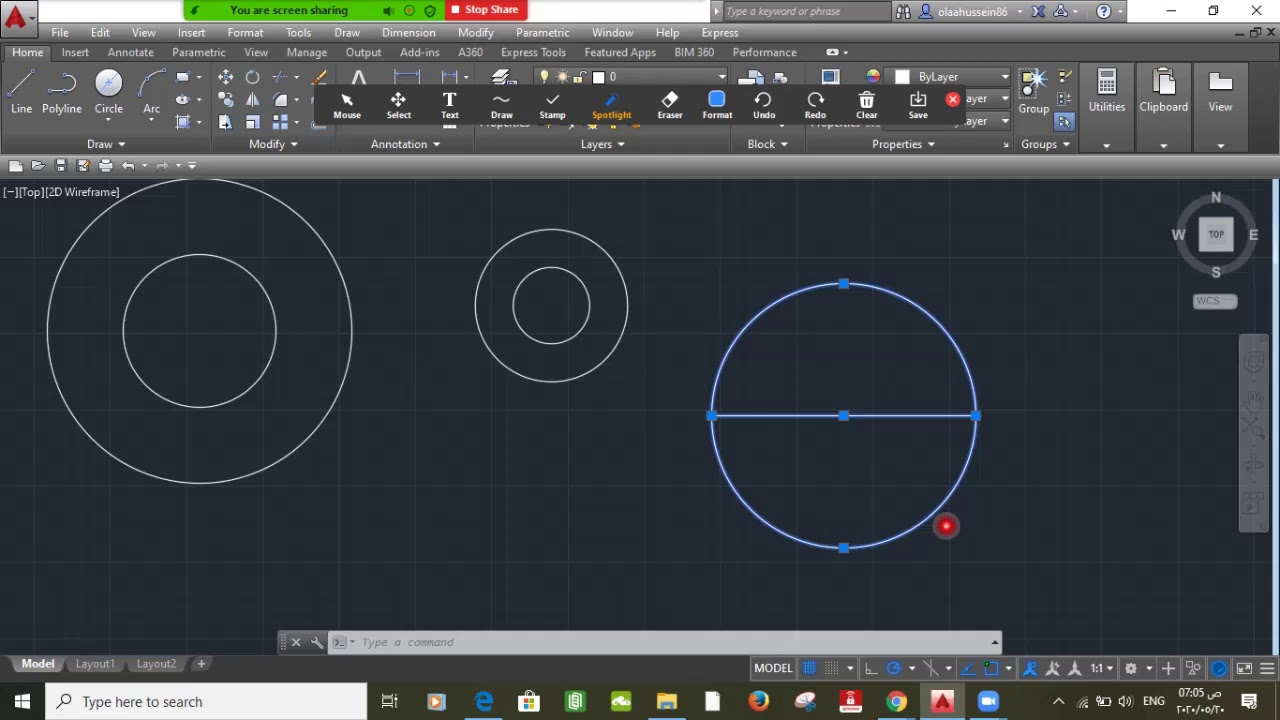Switch to the Layout1 tab
The height and width of the screenshot is (720, 1280).
click(95, 664)
